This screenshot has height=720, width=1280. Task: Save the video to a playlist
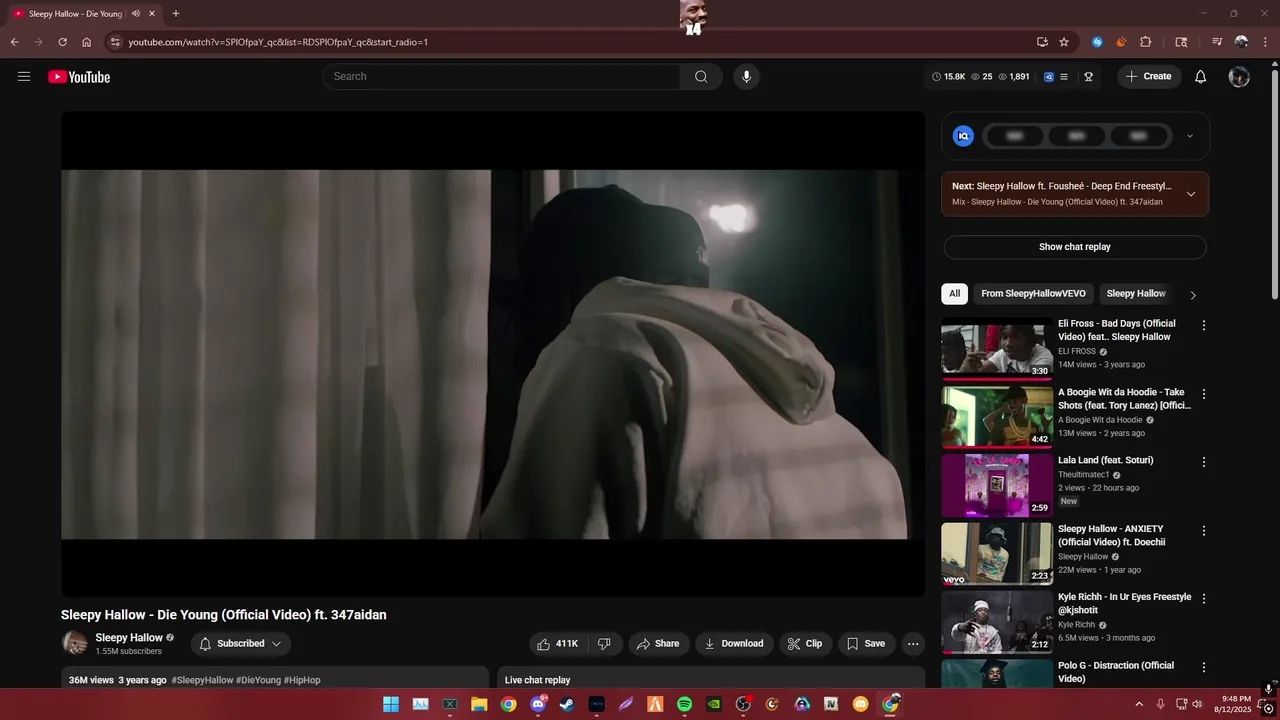pos(866,644)
